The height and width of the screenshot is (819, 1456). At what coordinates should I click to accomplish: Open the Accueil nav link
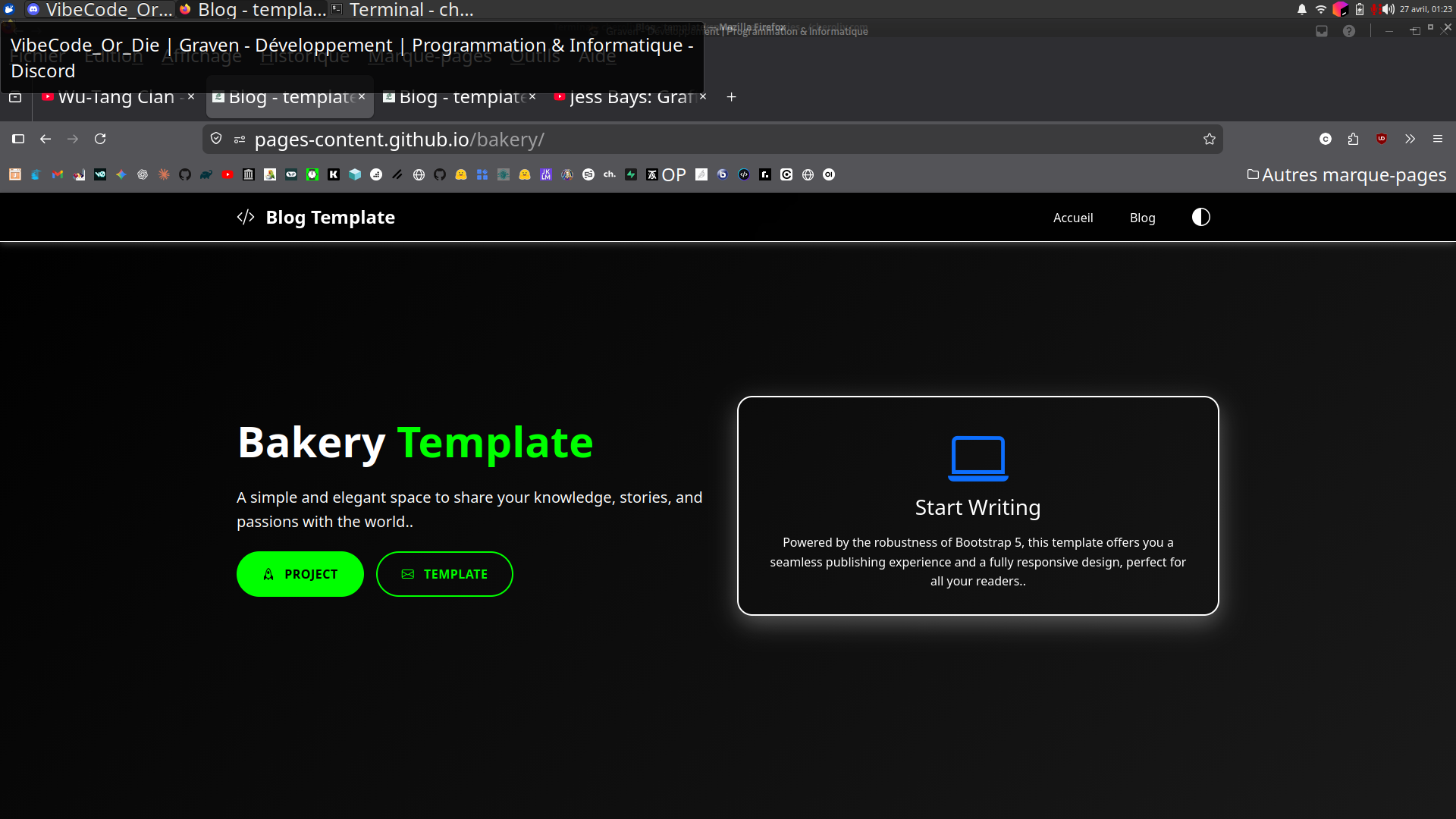(x=1072, y=218)
